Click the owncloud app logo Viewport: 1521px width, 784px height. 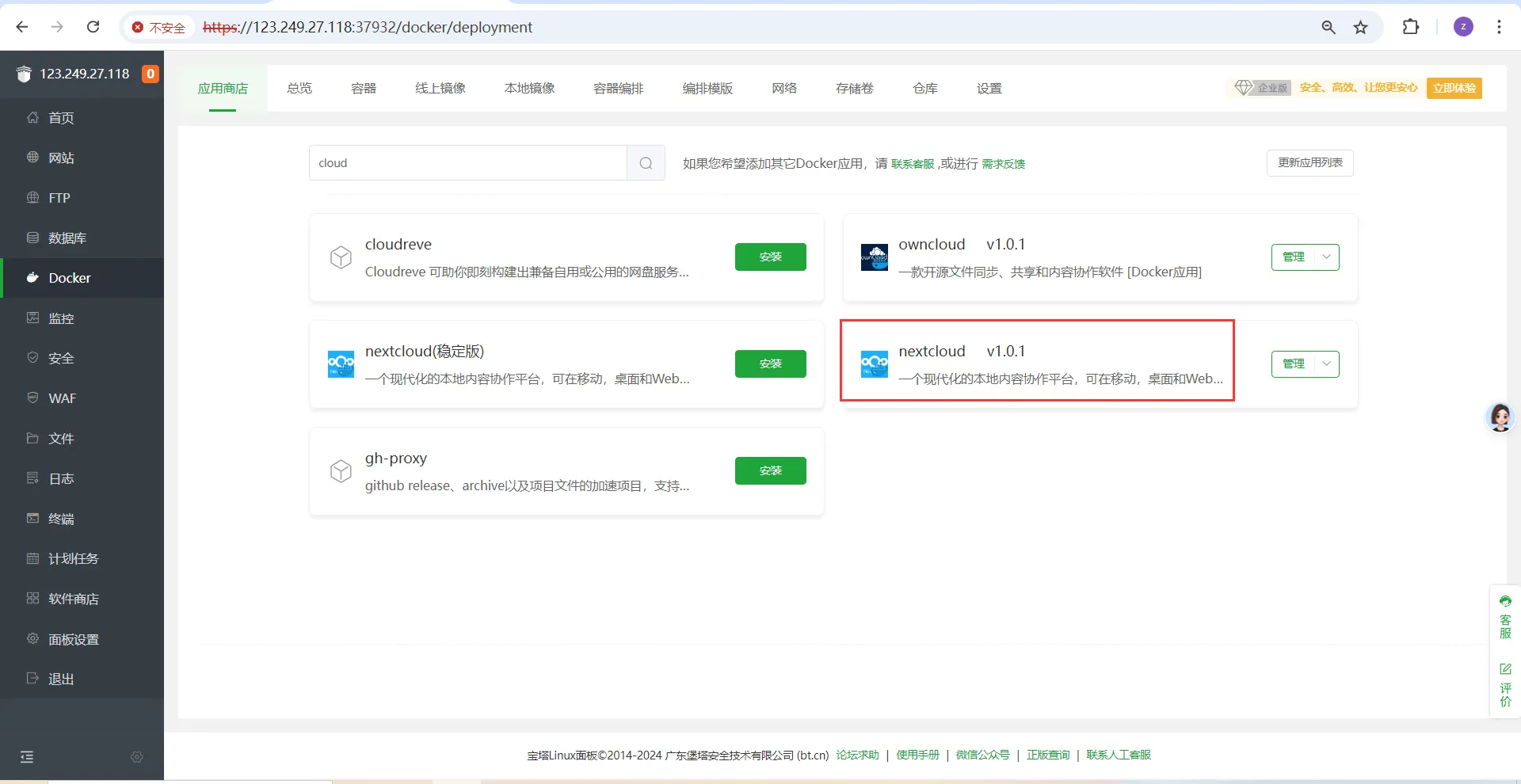click(875, 257)
